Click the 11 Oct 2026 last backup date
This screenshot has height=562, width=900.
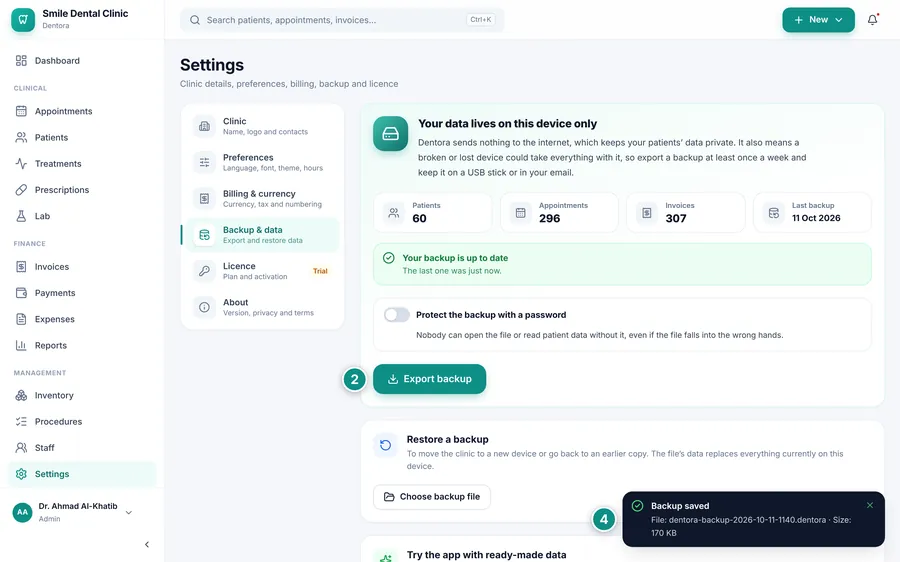[x=816, y=218]
